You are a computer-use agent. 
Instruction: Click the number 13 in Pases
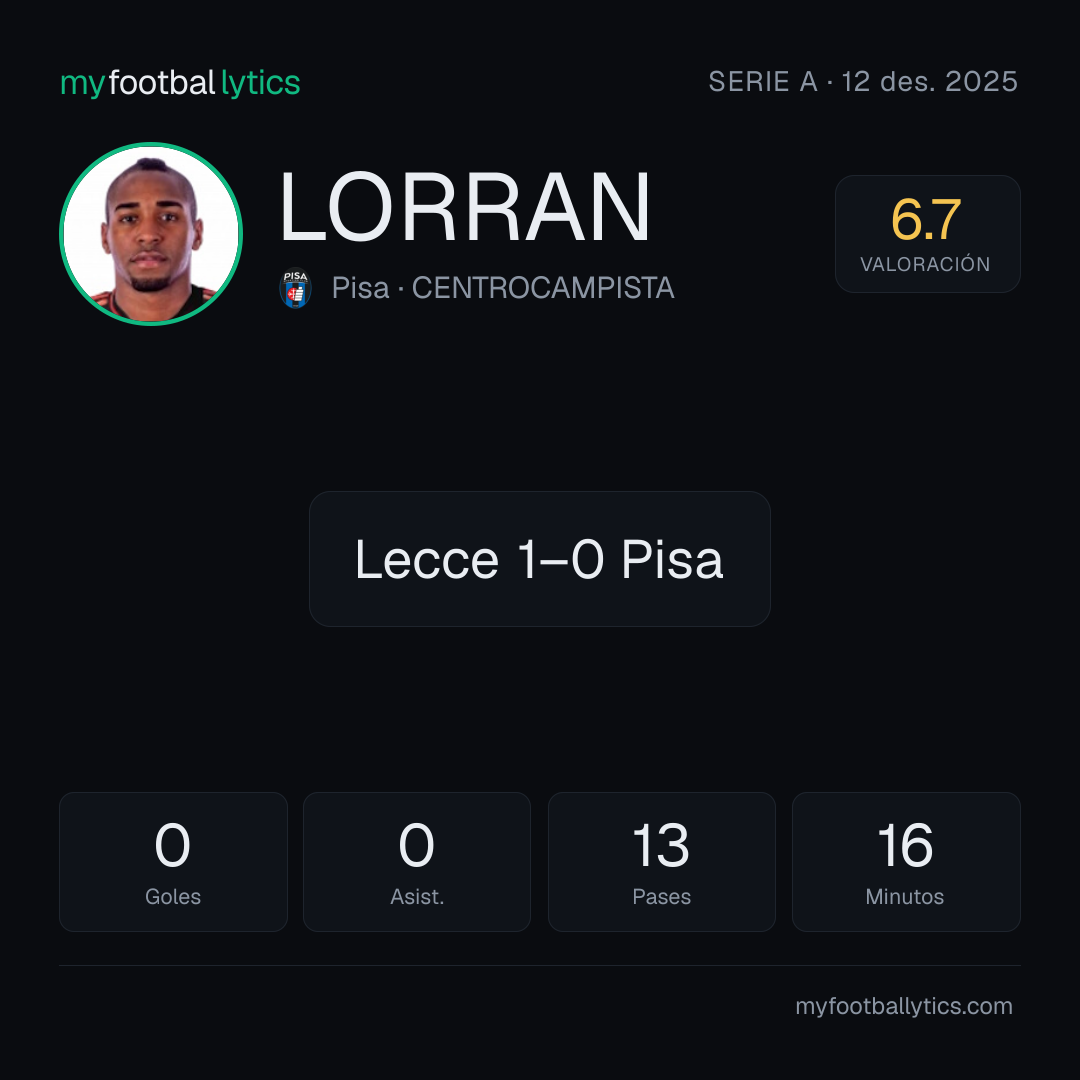[x=661, y=845]
